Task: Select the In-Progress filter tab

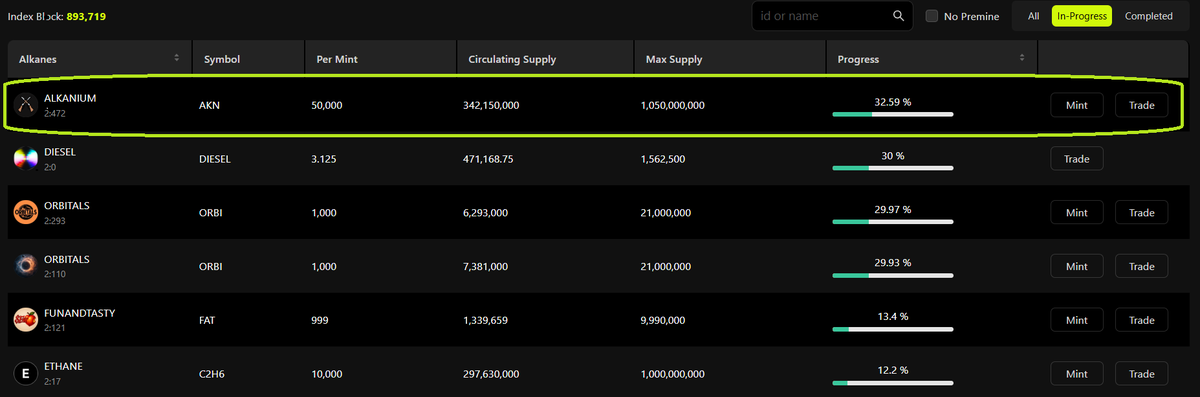Action: pos(1082,16)
